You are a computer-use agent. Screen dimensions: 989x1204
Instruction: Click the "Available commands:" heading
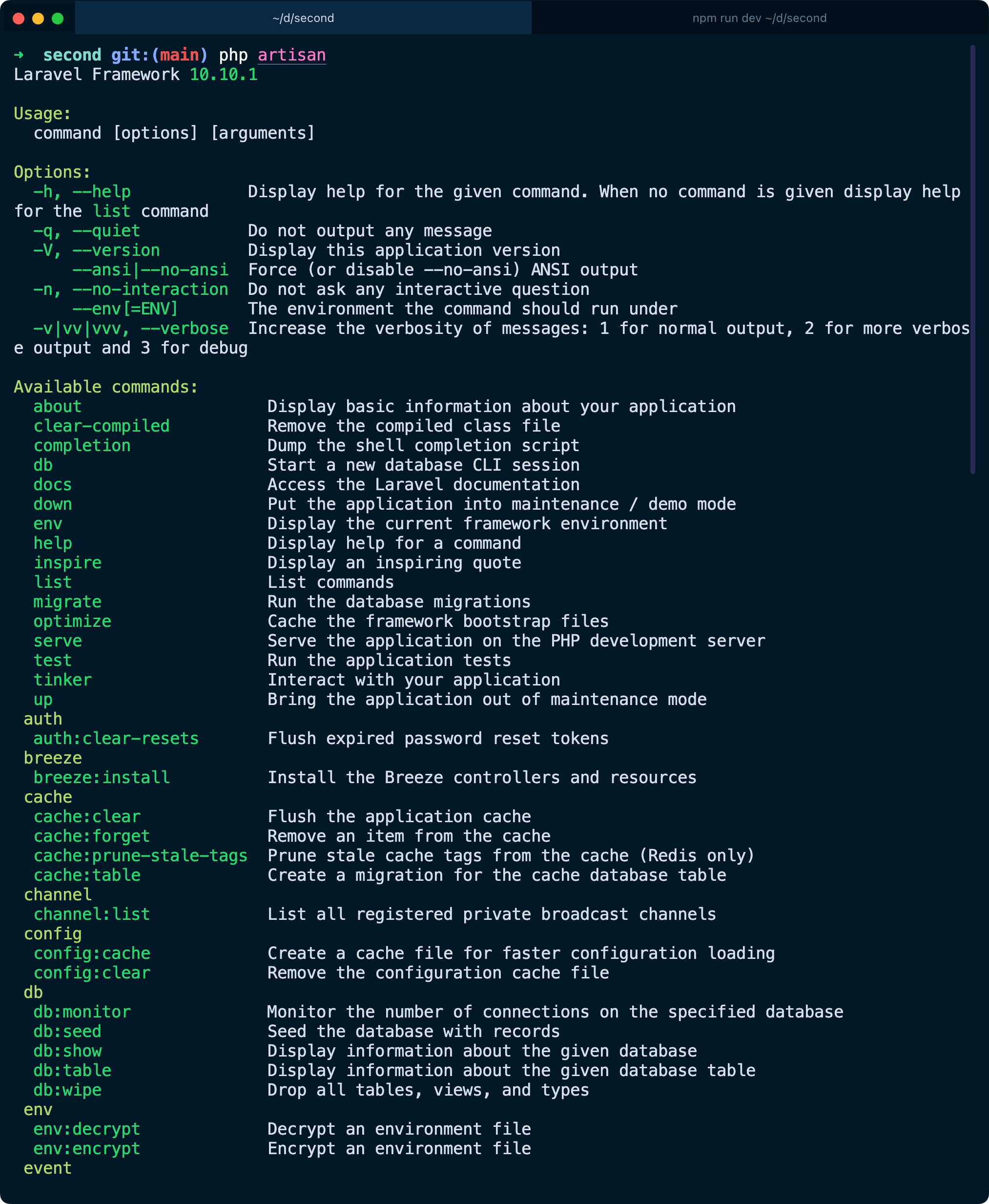106,387
